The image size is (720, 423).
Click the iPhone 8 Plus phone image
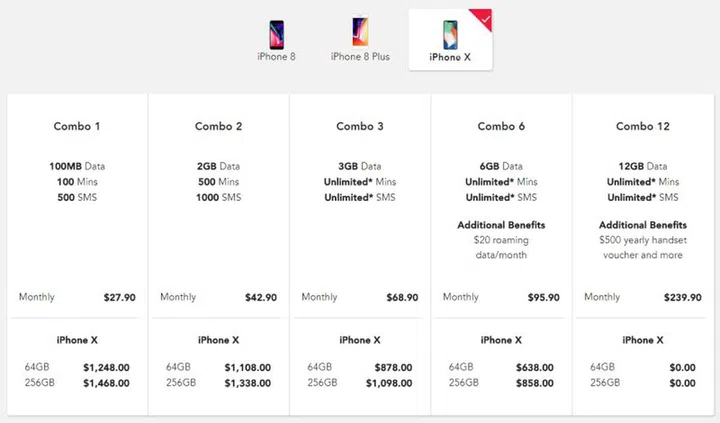click(360, 31)
